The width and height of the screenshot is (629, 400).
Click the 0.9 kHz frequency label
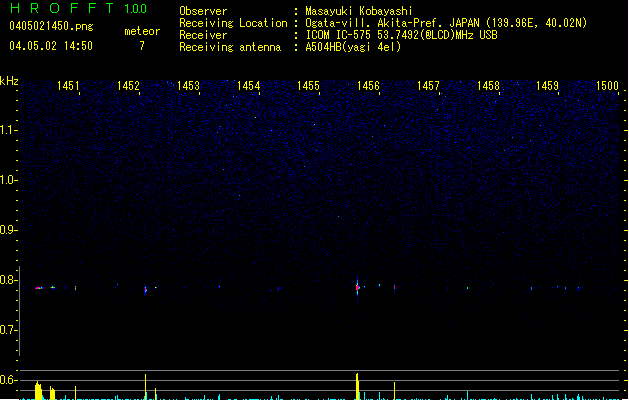(8, 230)
